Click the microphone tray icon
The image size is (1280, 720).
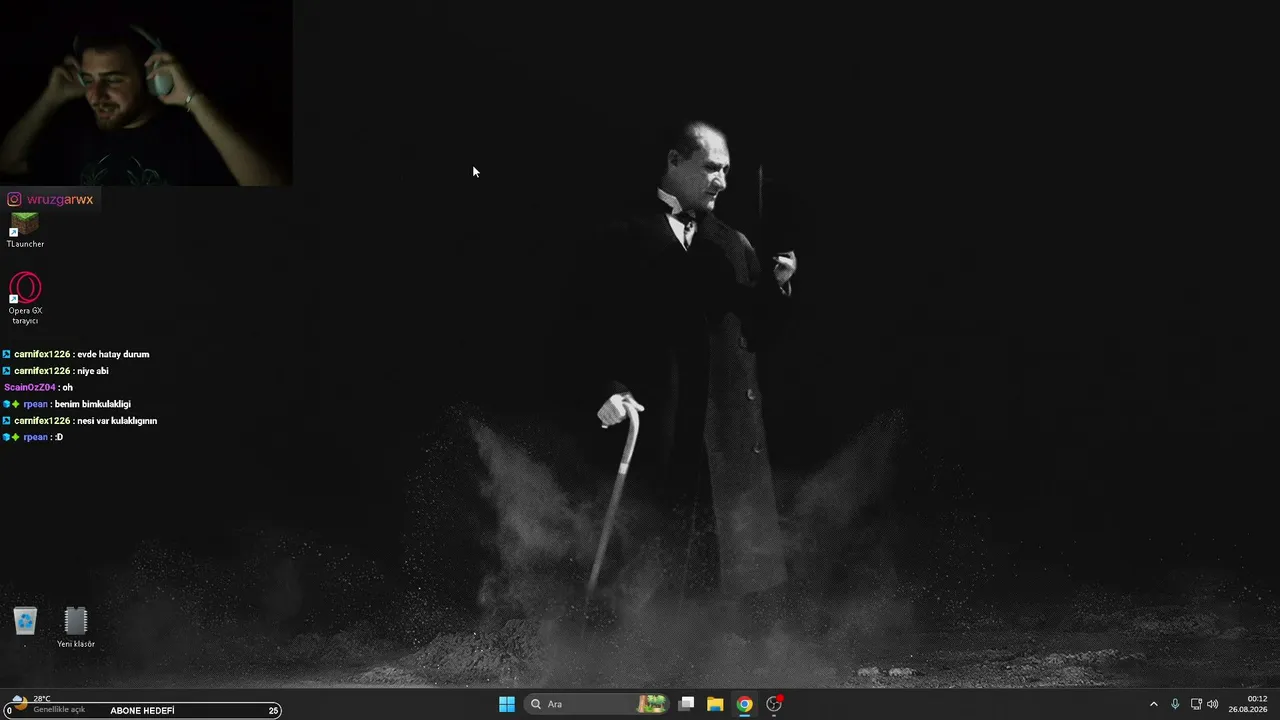point(1175,704)
